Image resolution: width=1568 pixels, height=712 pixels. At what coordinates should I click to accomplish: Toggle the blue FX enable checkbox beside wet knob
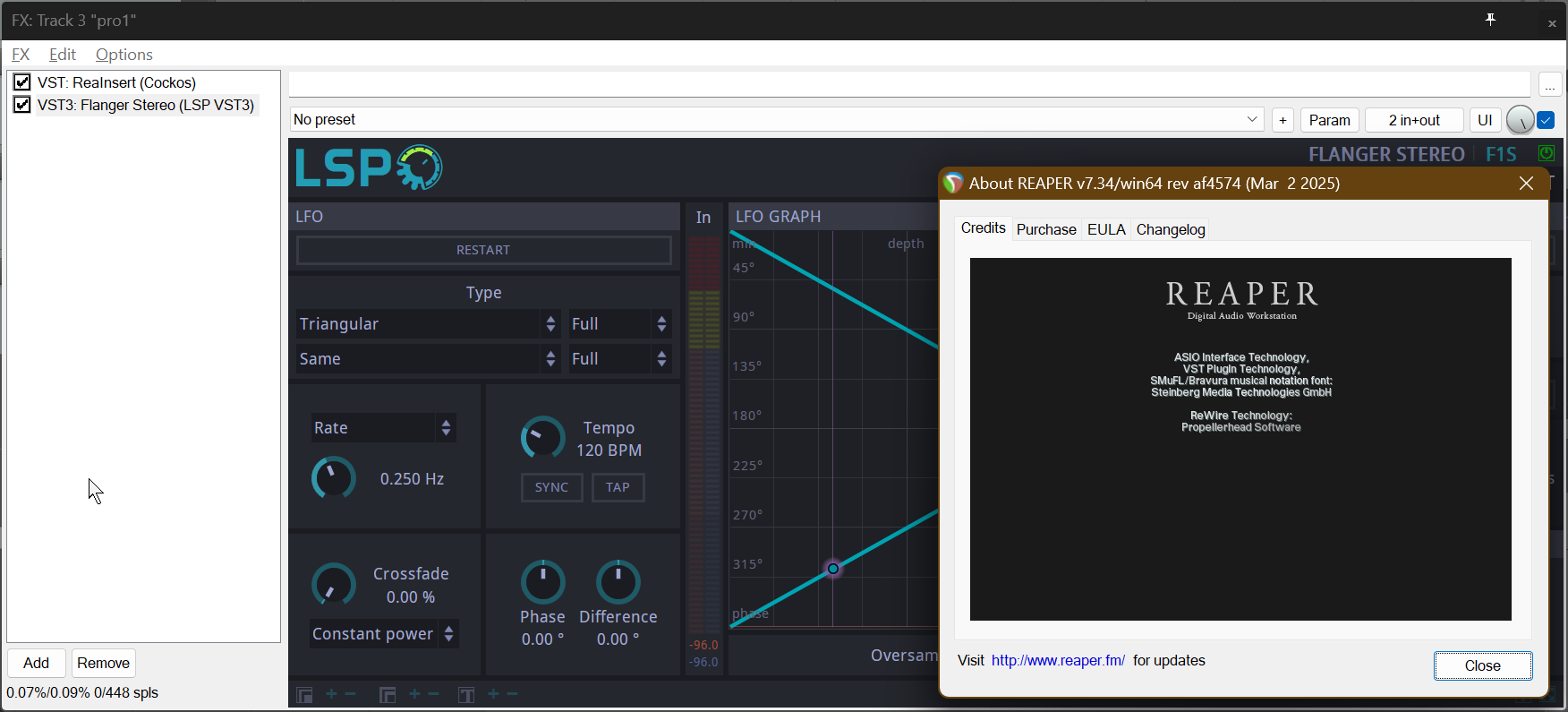pyautogui.click(x=1546, y=120)
